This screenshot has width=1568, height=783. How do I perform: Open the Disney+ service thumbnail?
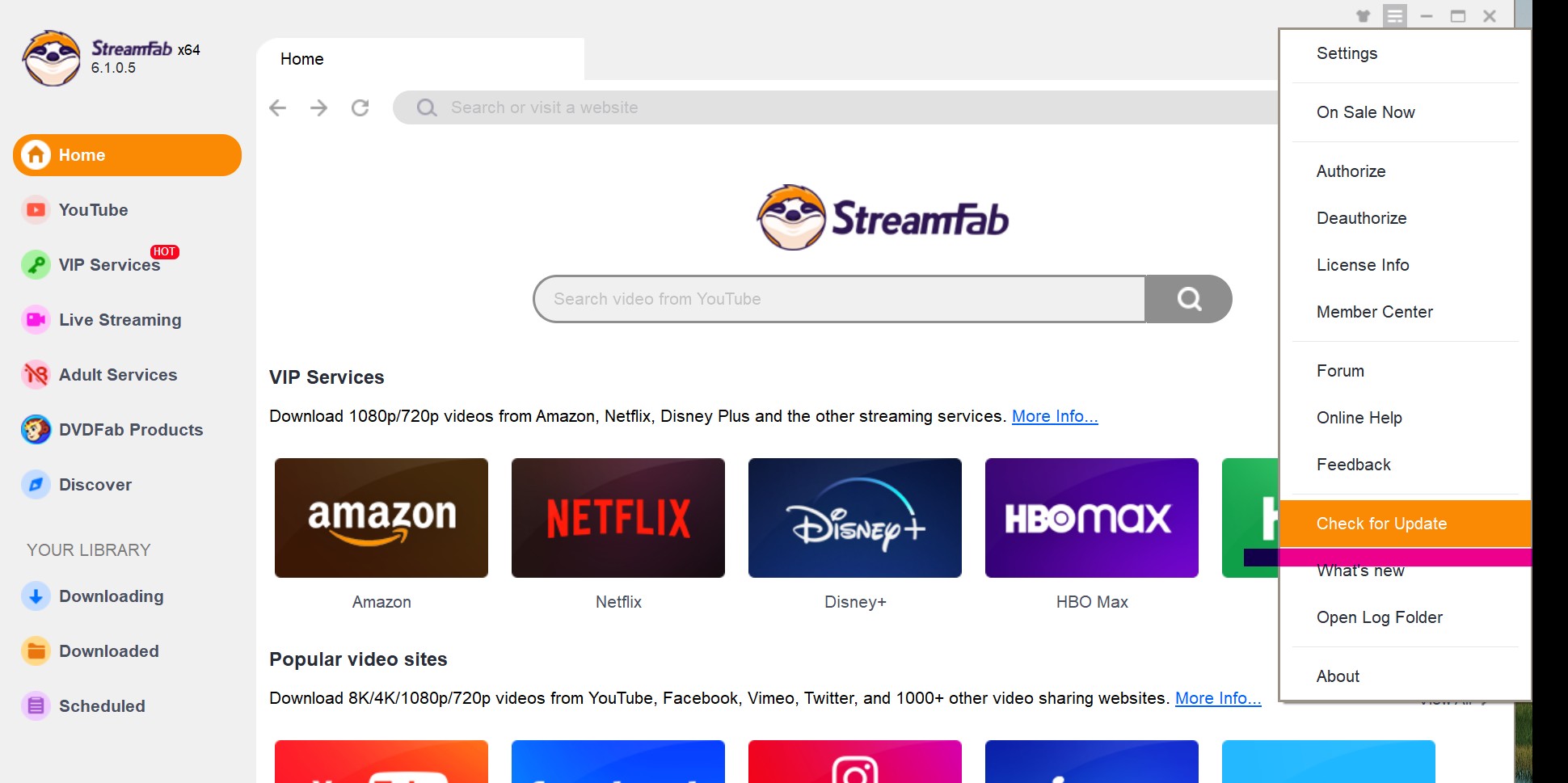[855, 518]
